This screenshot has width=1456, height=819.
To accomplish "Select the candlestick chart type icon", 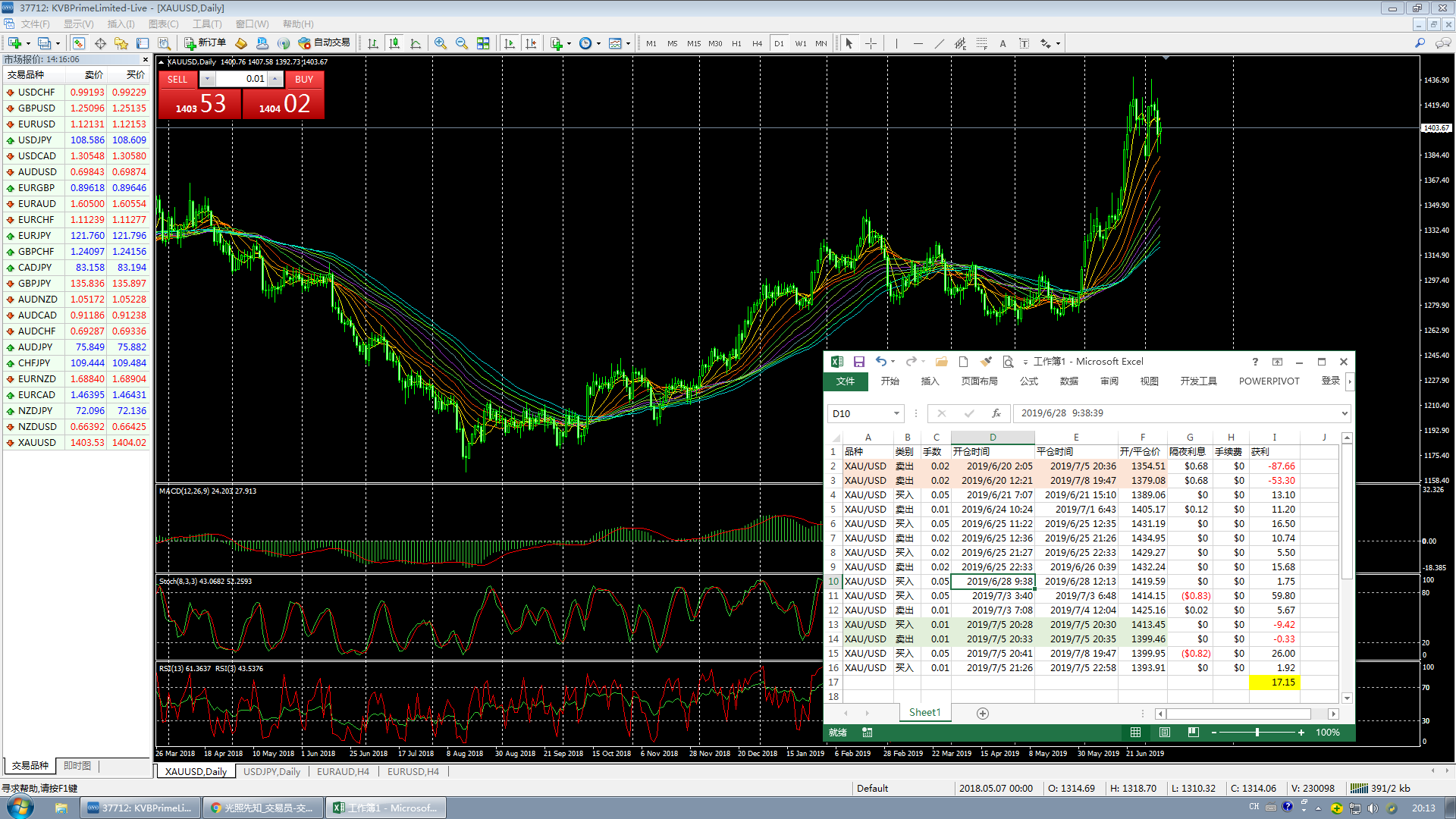I will (394, 43).
